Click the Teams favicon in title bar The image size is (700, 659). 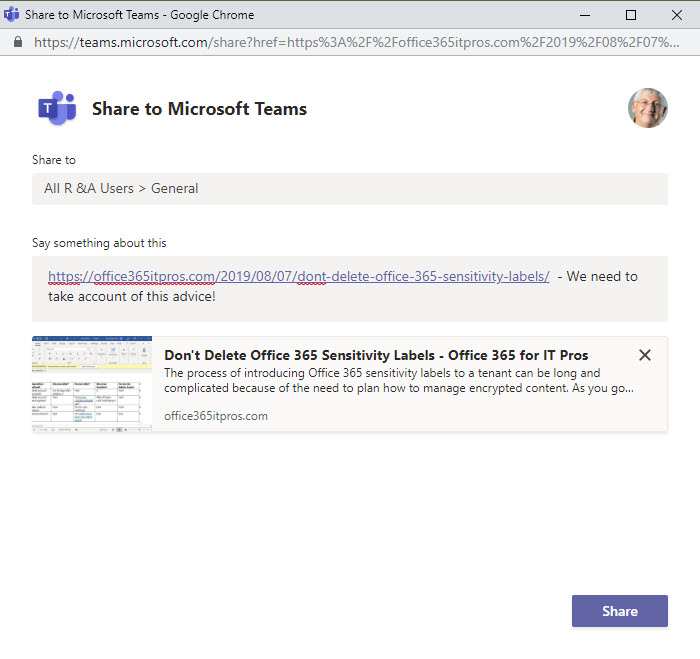pyautogui.click(x=11, y=14)
